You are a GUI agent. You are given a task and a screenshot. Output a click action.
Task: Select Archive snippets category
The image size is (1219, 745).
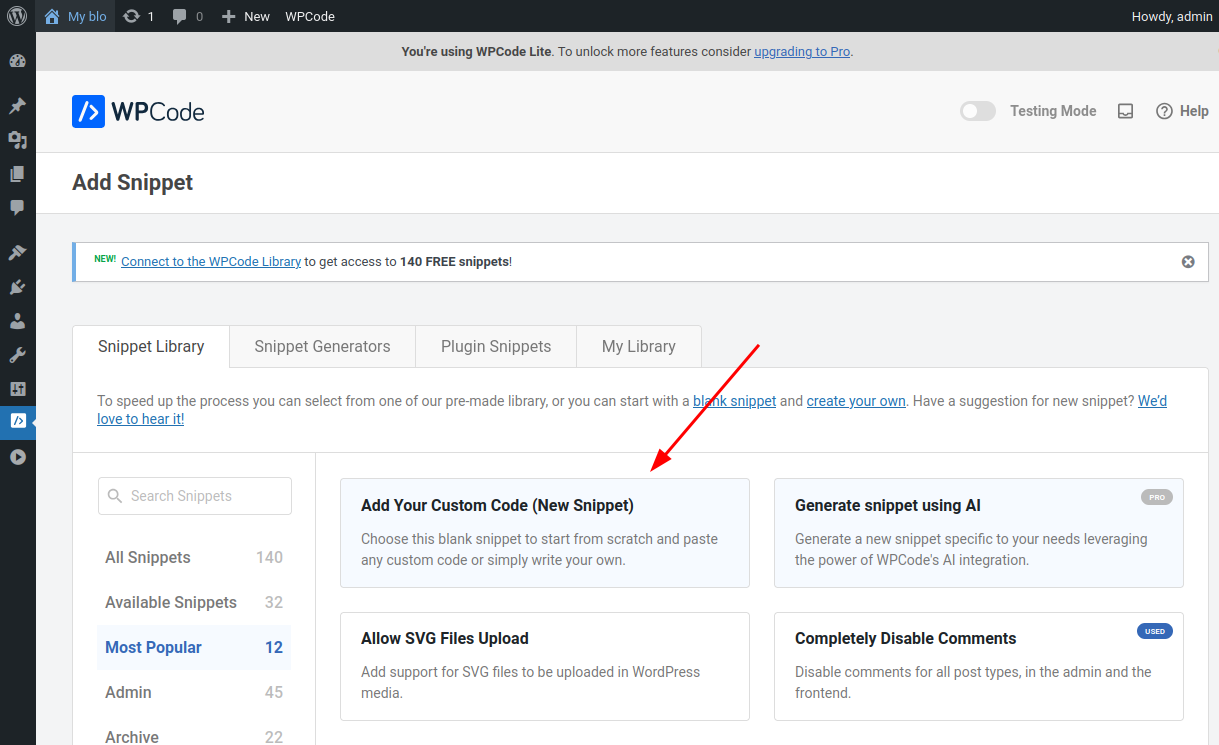tap(194, 735)
